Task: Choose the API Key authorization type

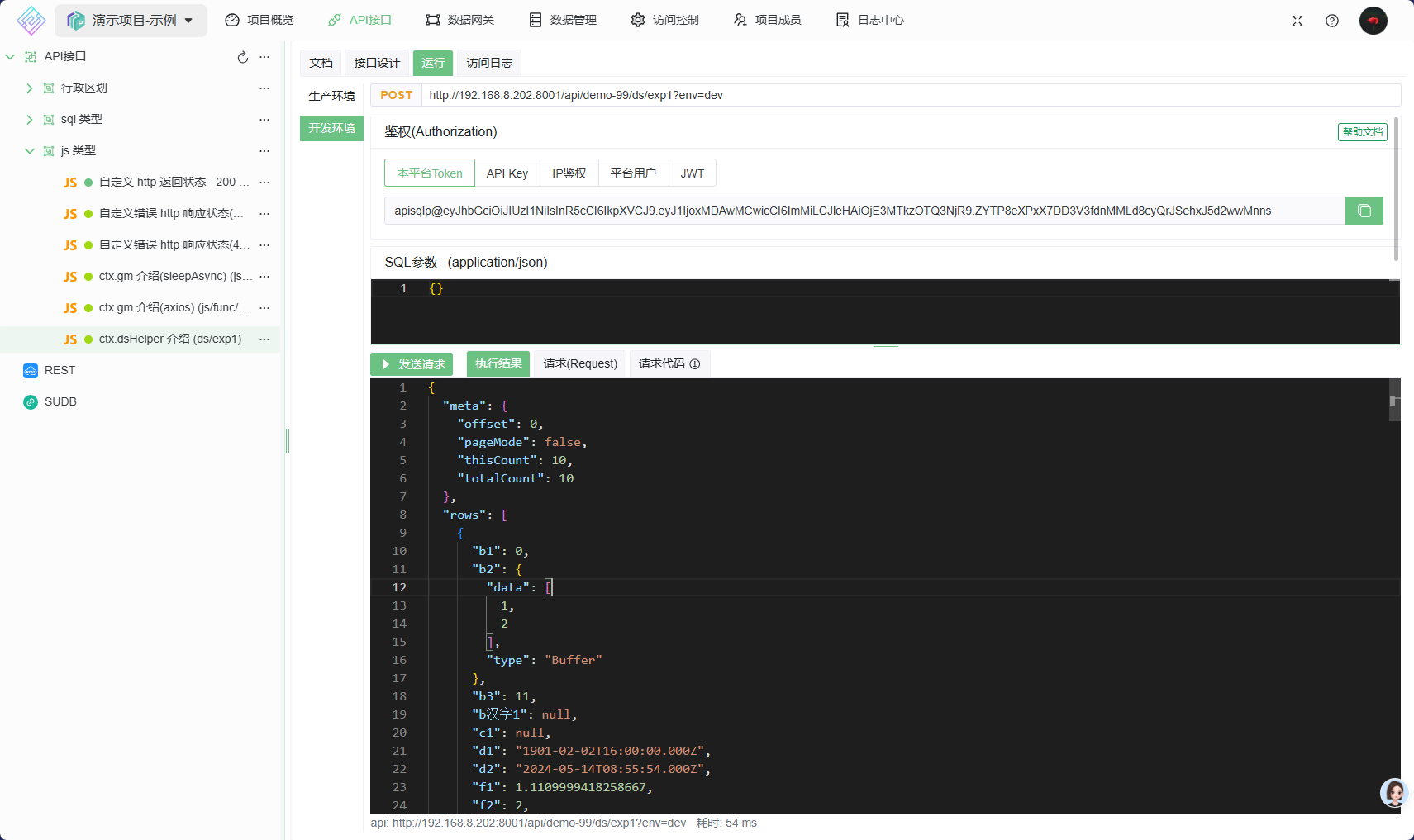Action: (x=507, y=173)
